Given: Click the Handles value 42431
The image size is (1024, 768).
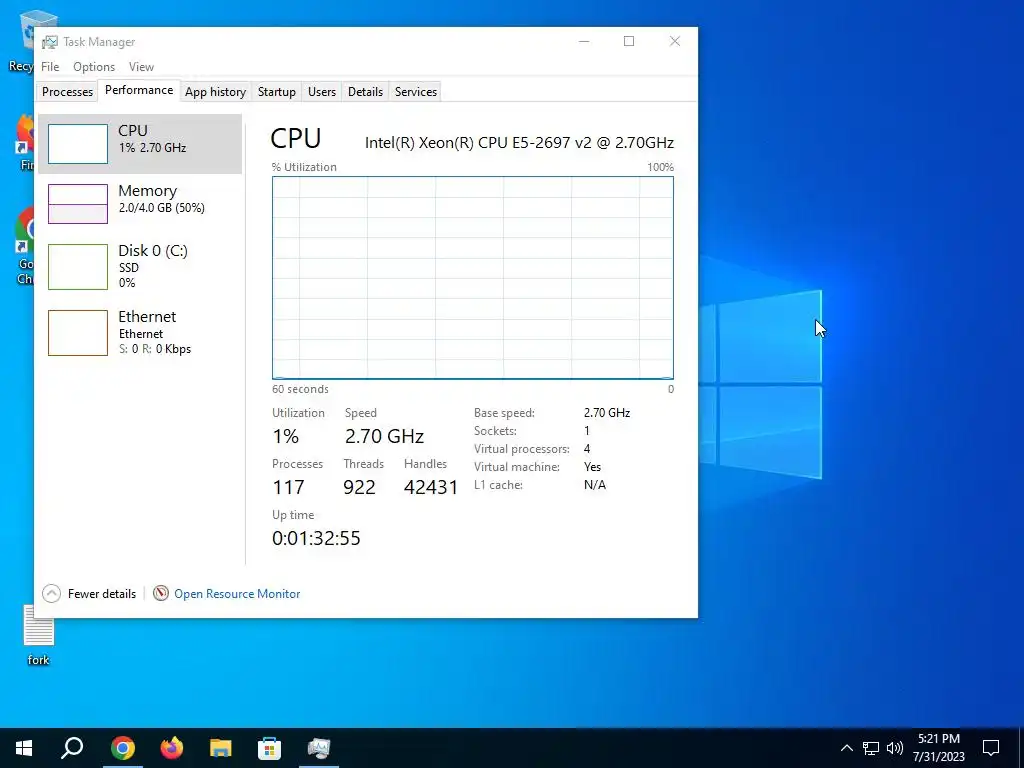Looking at the screenshot, I should [431, 487].
